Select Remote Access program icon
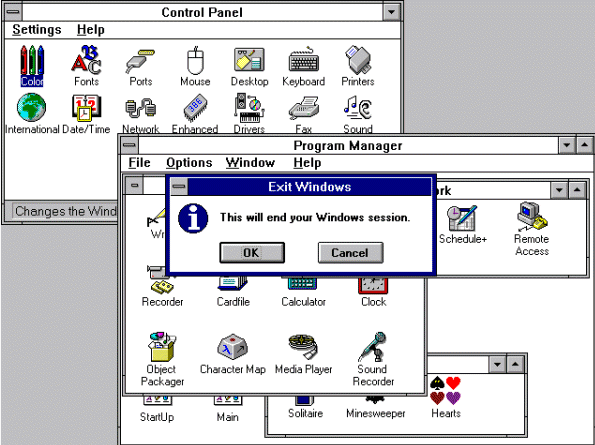The image size is (595, 445). coord(532,228)
